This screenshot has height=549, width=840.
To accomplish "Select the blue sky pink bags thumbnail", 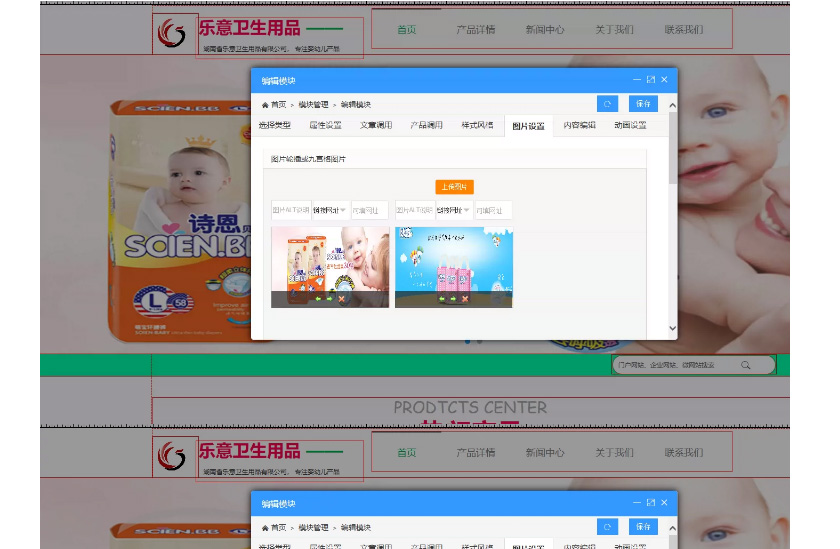I will pyautogui.click(x=454, y=267).
